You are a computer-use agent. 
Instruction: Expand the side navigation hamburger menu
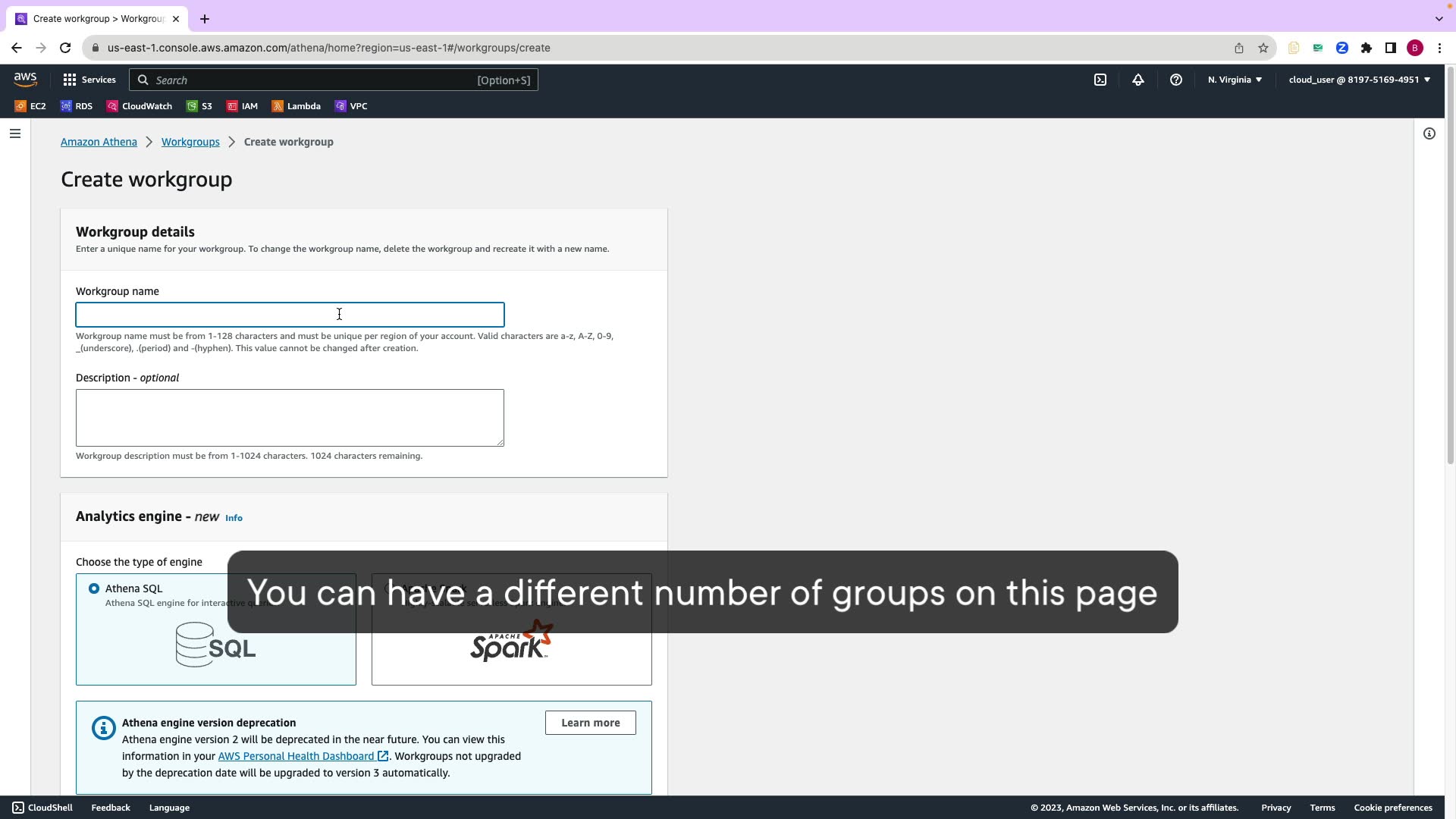point(15,133)
